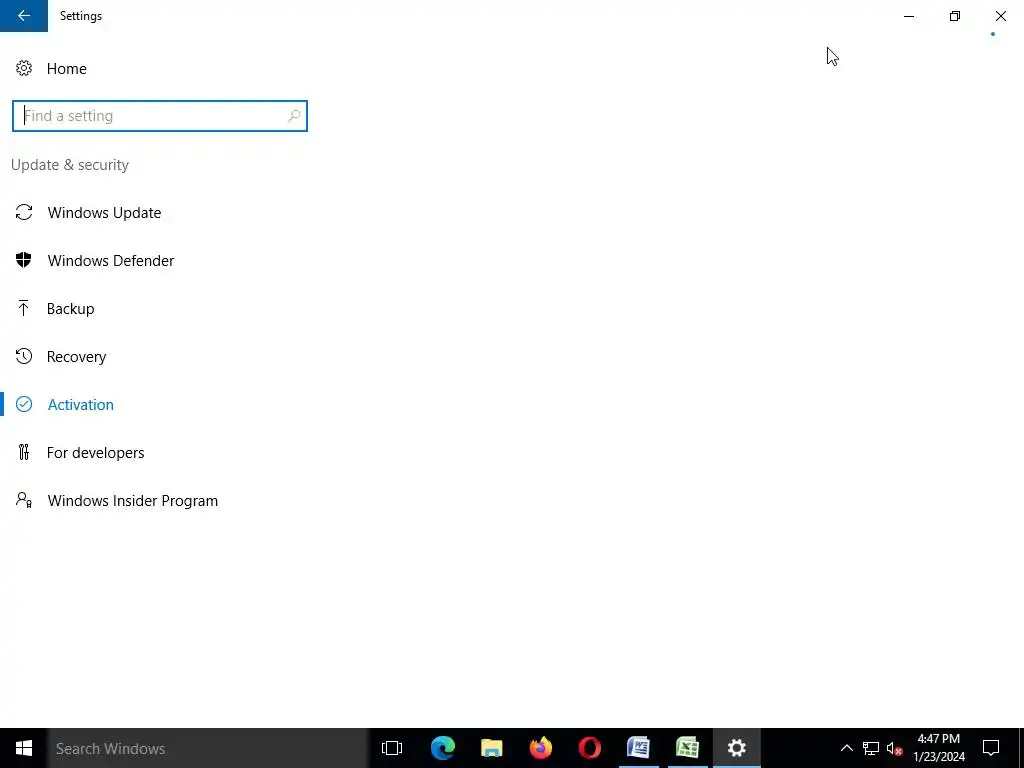Click the Windows Update refresh icon

(x=24, y=212)
